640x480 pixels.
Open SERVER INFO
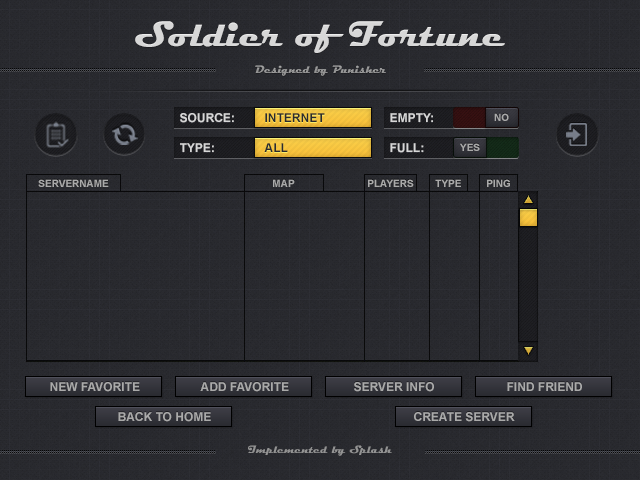tap(393, 387)
